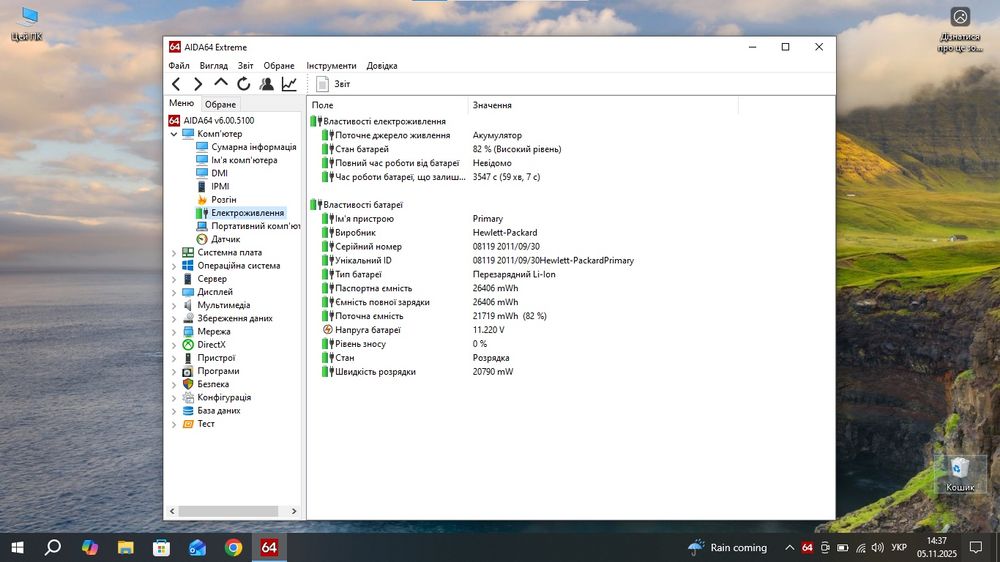Select Сумарна інформація in the tree
1000x562 pixels.
tap(254, 147)
